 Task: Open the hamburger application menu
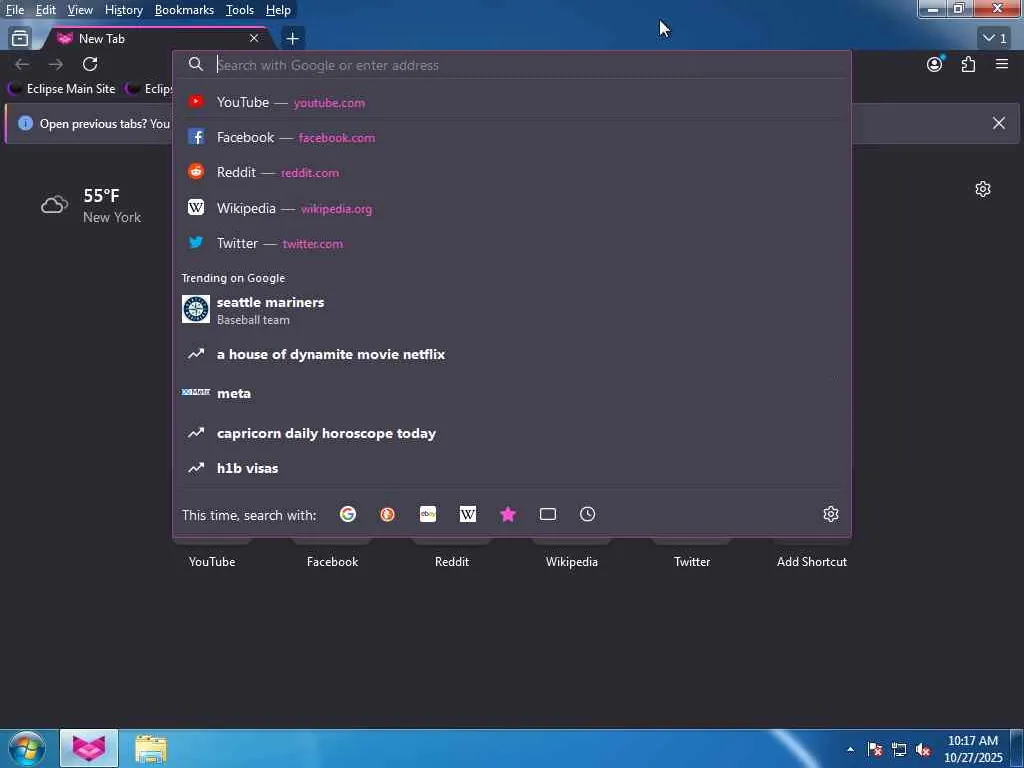click(1002, 64)
